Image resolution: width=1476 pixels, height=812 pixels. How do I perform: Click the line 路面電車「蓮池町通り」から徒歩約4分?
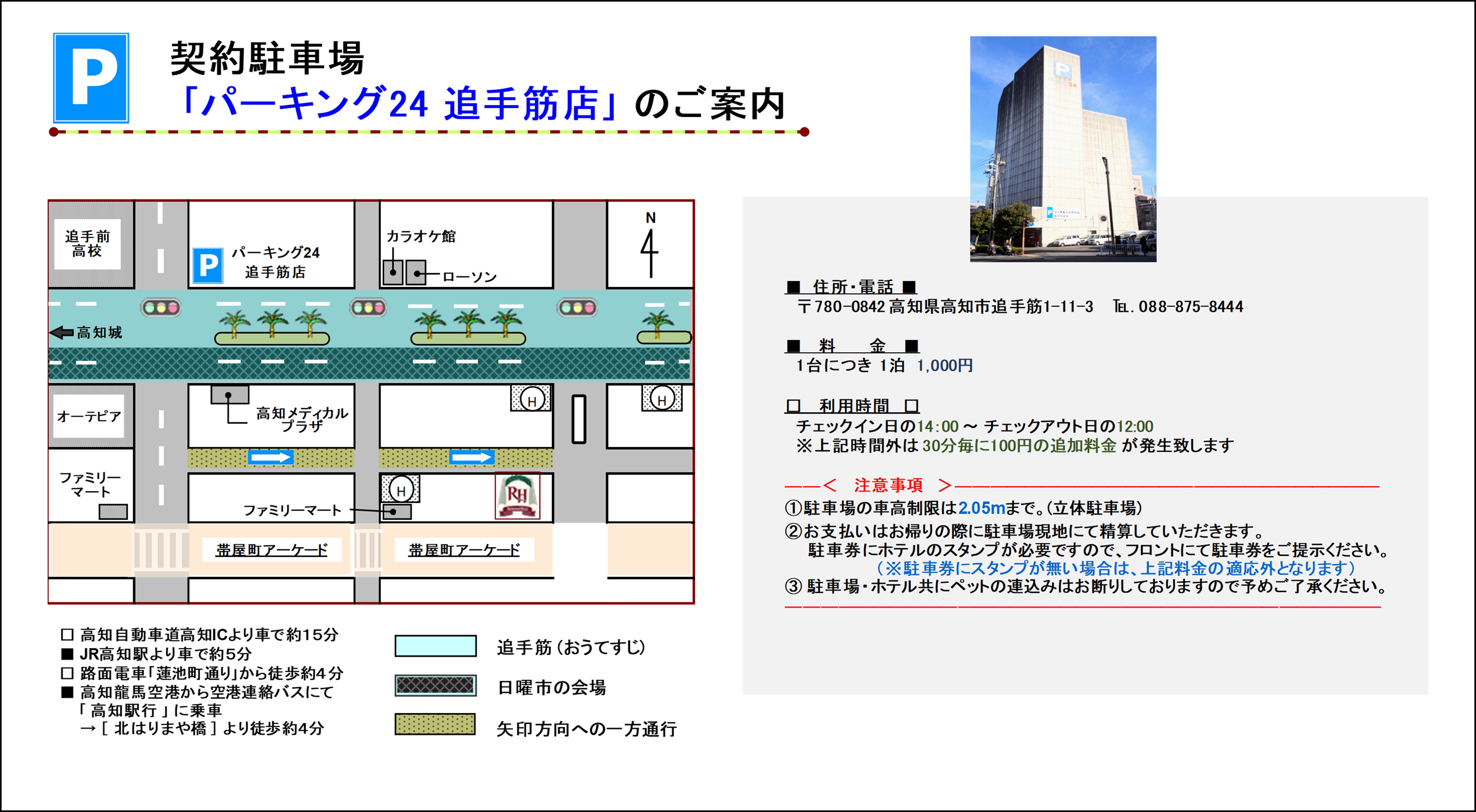tap(202, 673)
